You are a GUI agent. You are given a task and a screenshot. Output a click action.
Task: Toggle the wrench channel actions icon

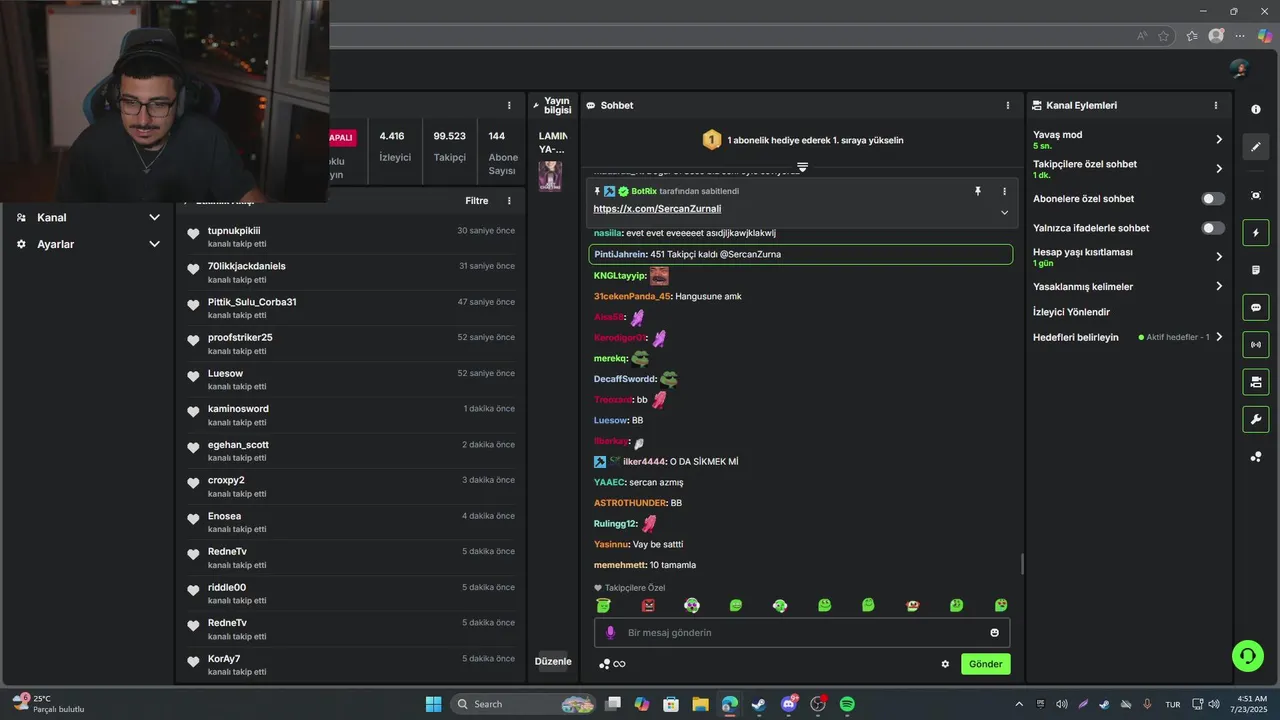click(1256, 419)
